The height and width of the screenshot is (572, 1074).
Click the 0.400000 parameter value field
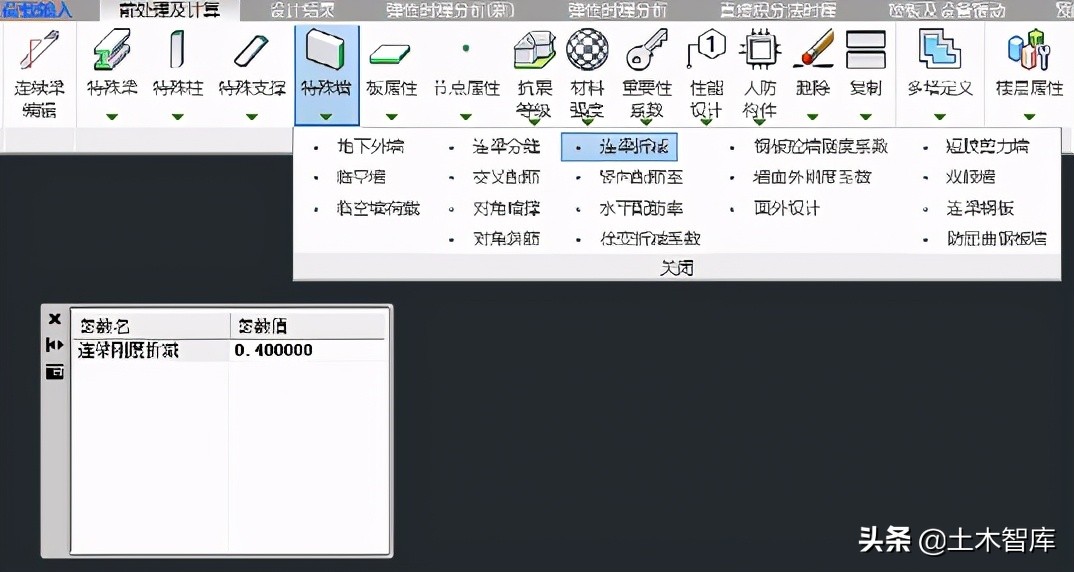[307, 350]
